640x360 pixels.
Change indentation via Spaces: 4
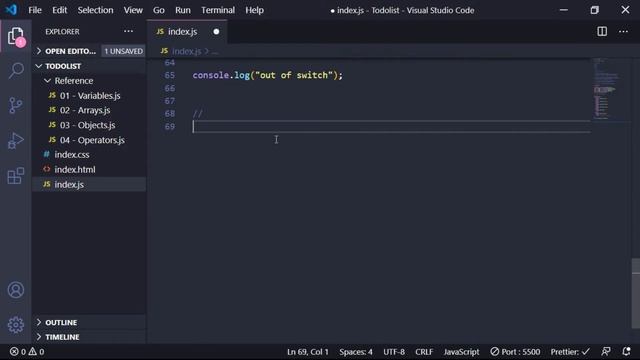pos(356,351)
